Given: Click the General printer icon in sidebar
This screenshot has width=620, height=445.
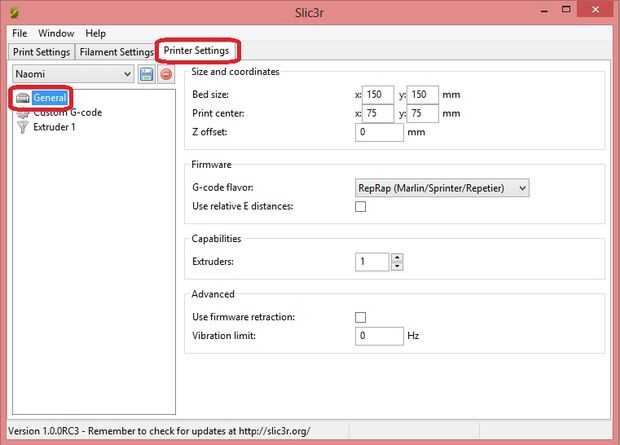Looking at the screenshot, I should coord(23,98).
